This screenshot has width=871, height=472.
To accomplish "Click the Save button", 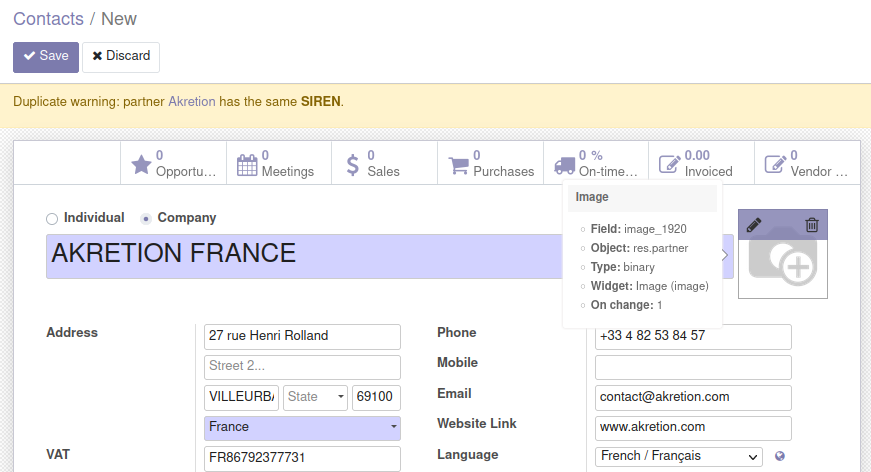I will [x=46, y=57].
